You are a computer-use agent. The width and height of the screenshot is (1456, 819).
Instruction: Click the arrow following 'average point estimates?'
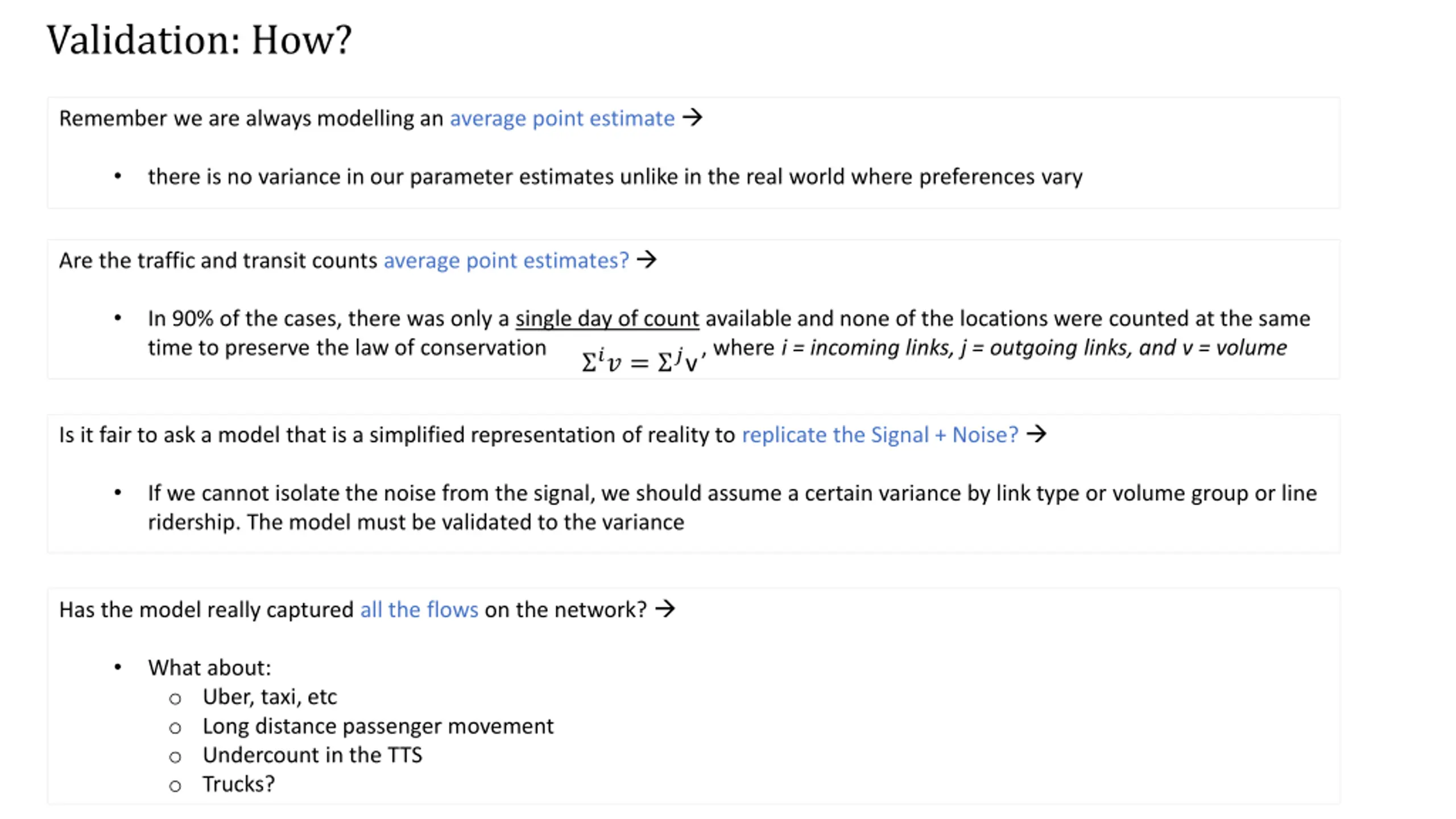(x=647, y=260)
